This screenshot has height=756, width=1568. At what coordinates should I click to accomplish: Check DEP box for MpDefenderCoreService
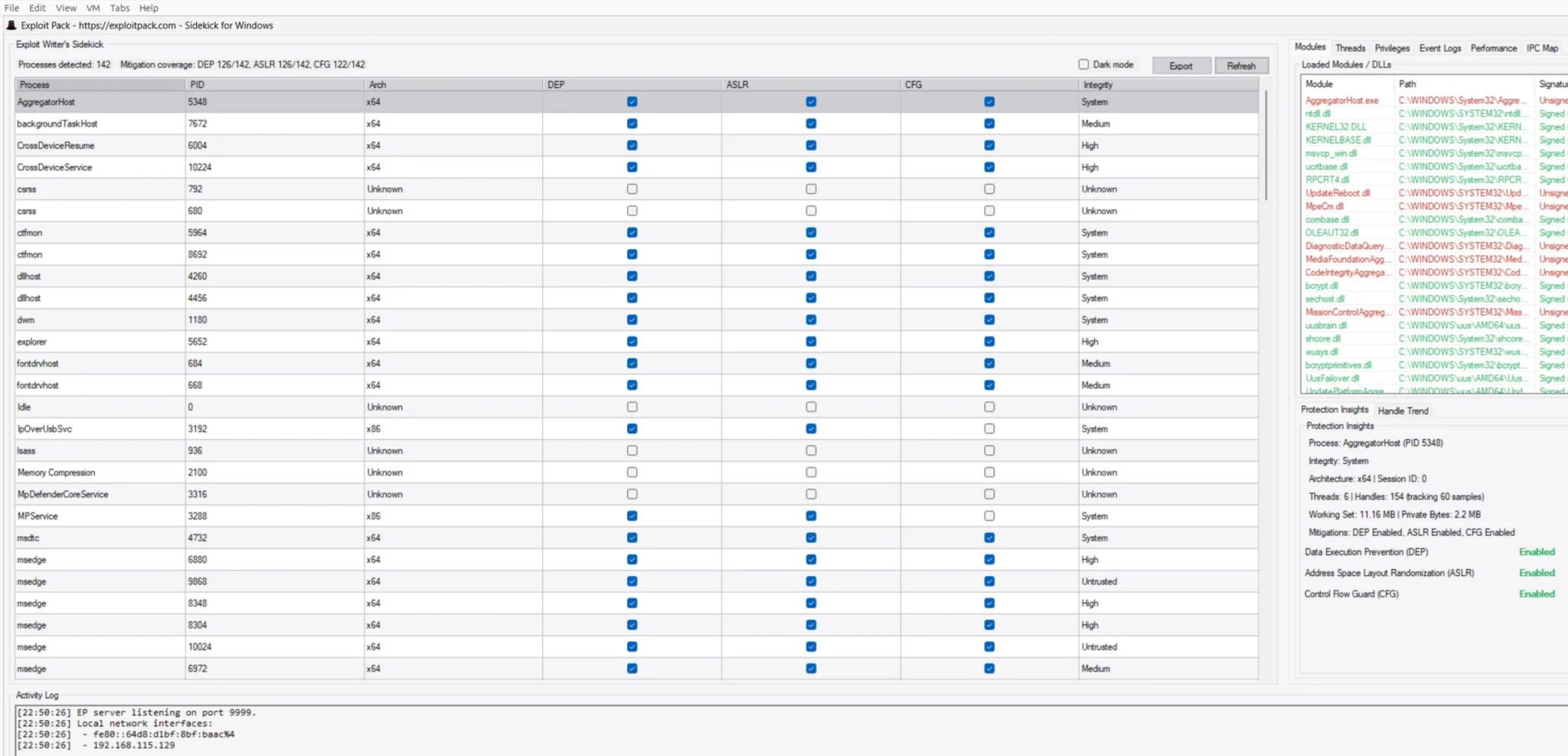coord(632,495)
